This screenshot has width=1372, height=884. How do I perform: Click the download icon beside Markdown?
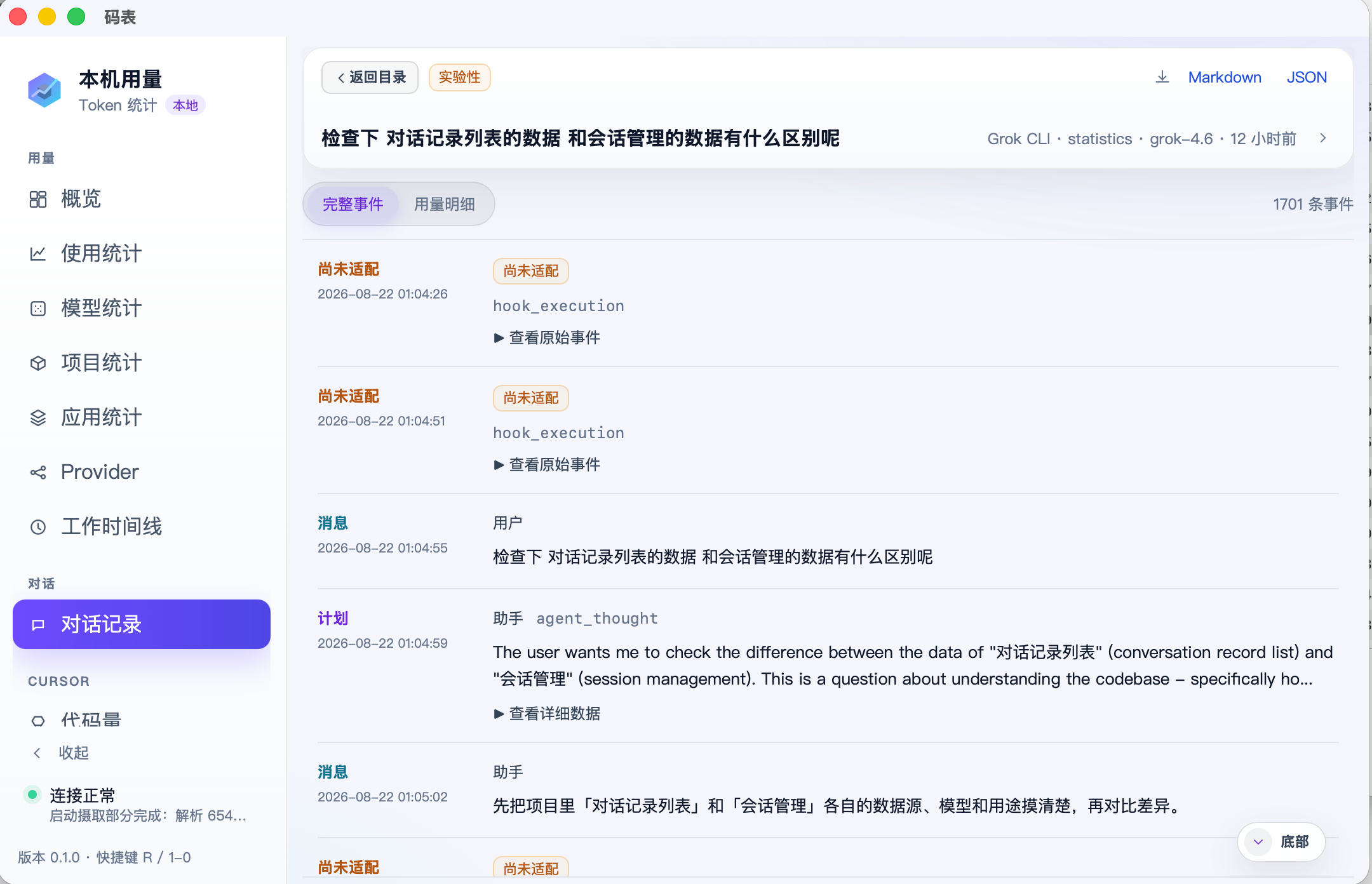tap(1162, 77)
